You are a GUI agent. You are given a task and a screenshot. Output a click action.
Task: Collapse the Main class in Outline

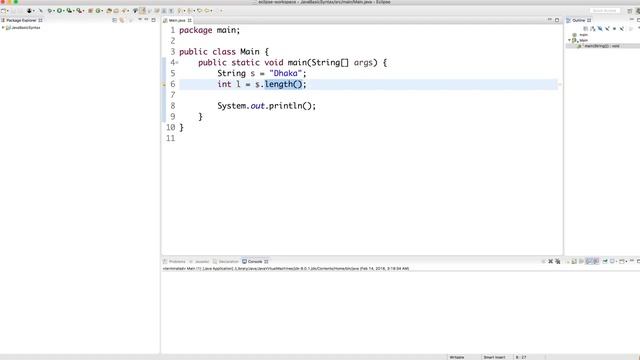pyautogui.click(x=569, y=40)
